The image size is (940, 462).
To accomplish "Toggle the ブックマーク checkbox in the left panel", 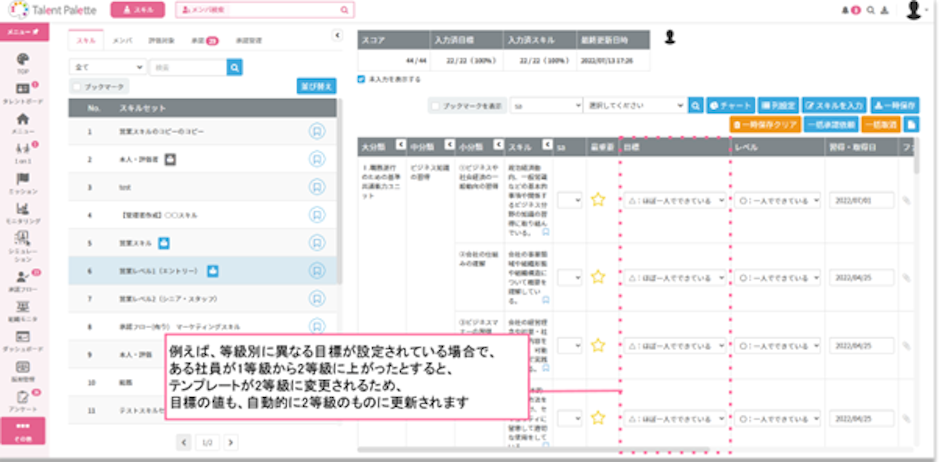I will coord(78,88).
